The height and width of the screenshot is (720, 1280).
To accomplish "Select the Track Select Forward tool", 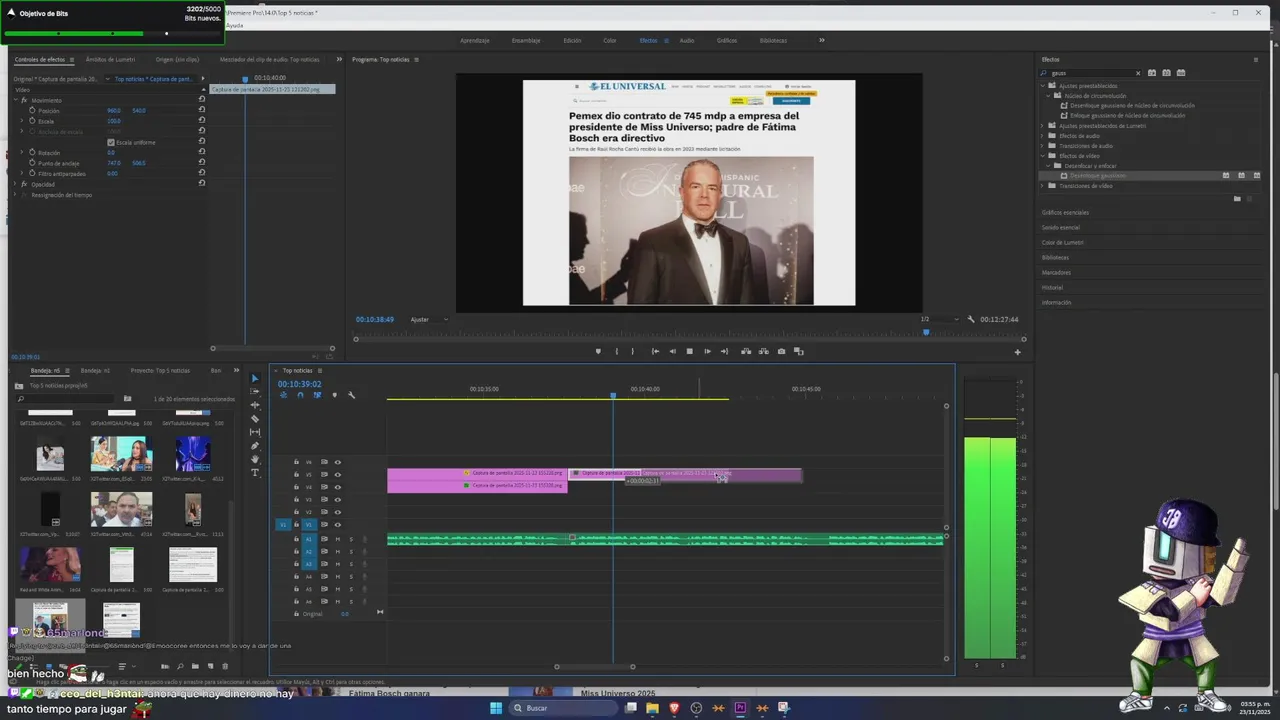I will click(x=254, y=392).
